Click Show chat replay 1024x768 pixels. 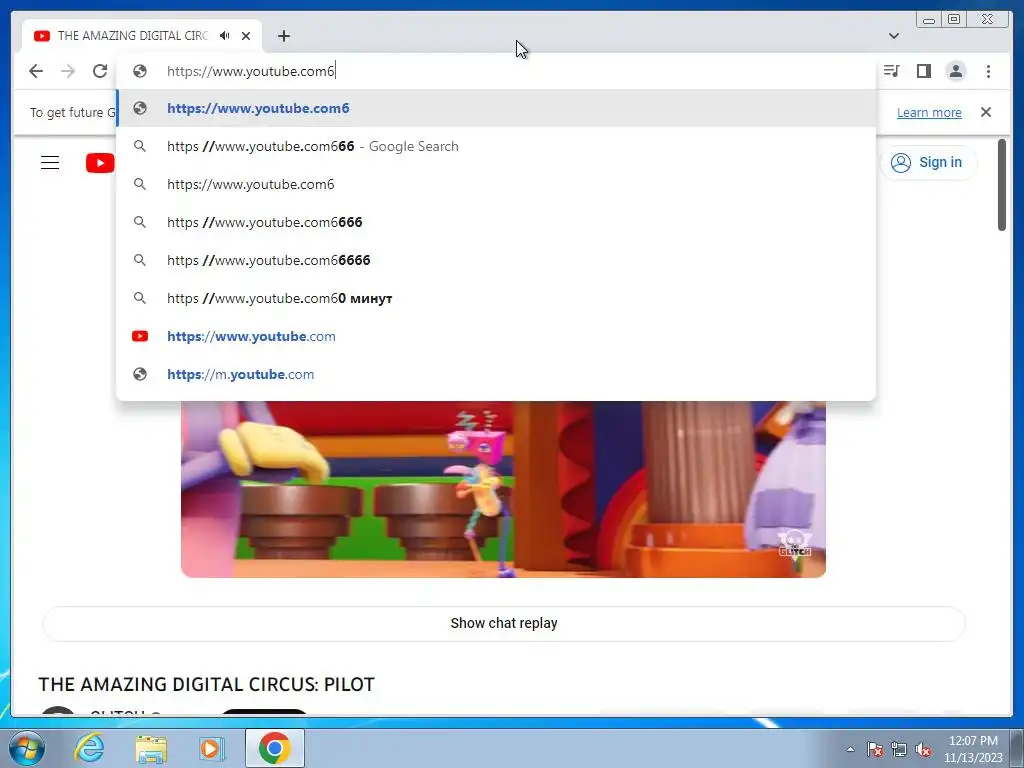(504, 623)
